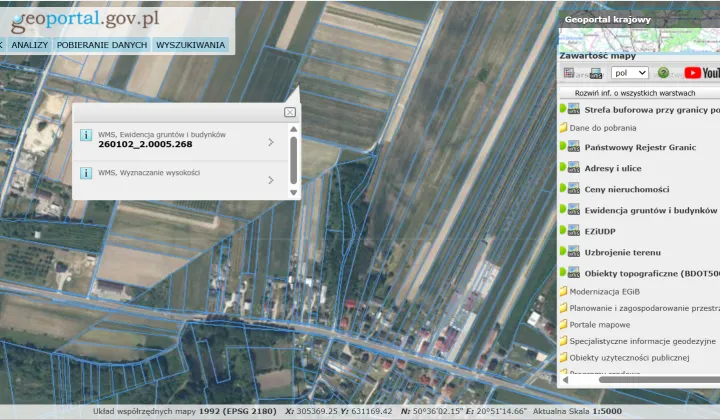This screenshot has height=420, width=720.
Task: Select parcel ID 260102_2.0005.268 text
Action: 145,144
